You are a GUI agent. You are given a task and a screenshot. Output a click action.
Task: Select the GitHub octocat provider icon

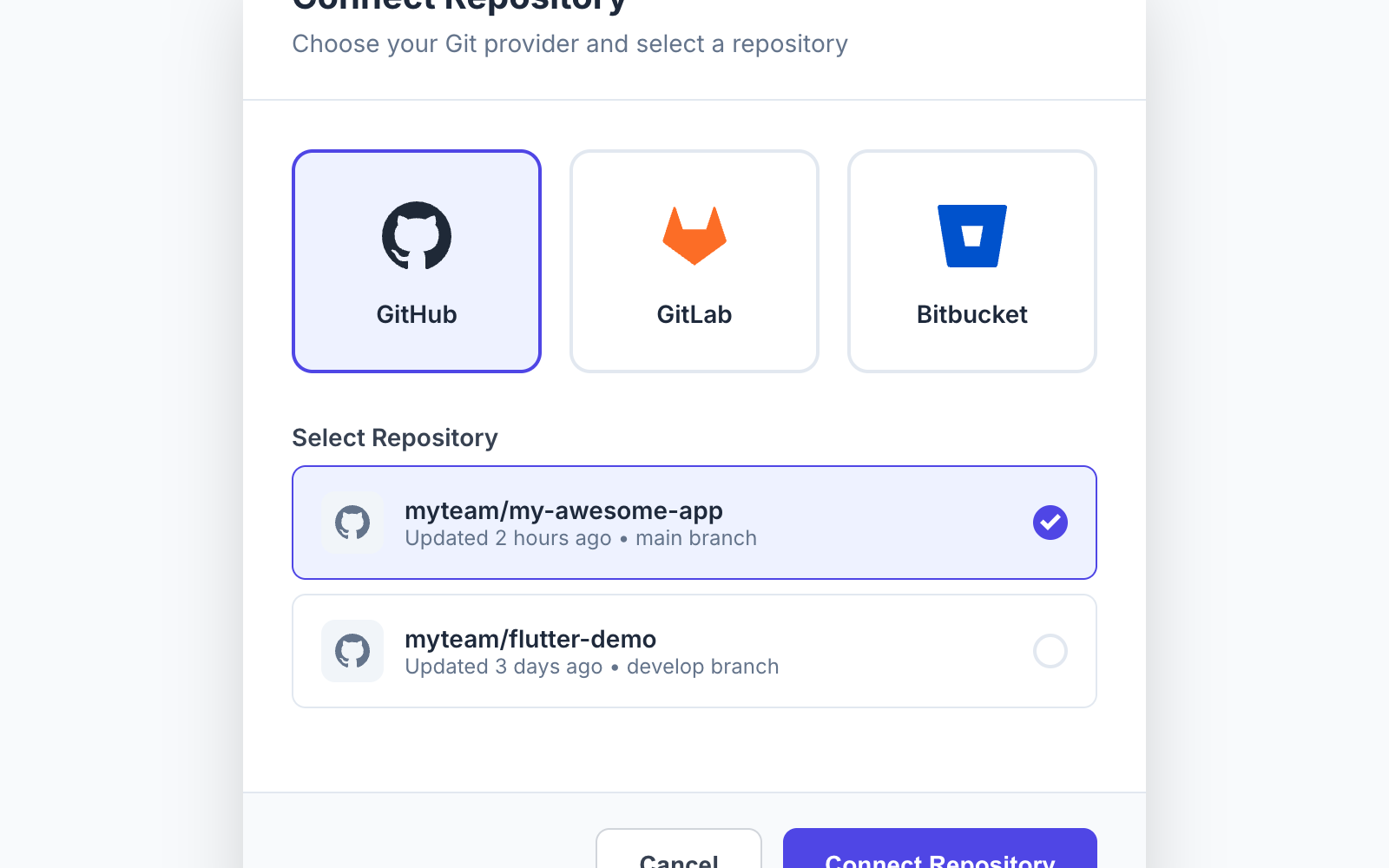pyautogui.click(x=417, y=235)
